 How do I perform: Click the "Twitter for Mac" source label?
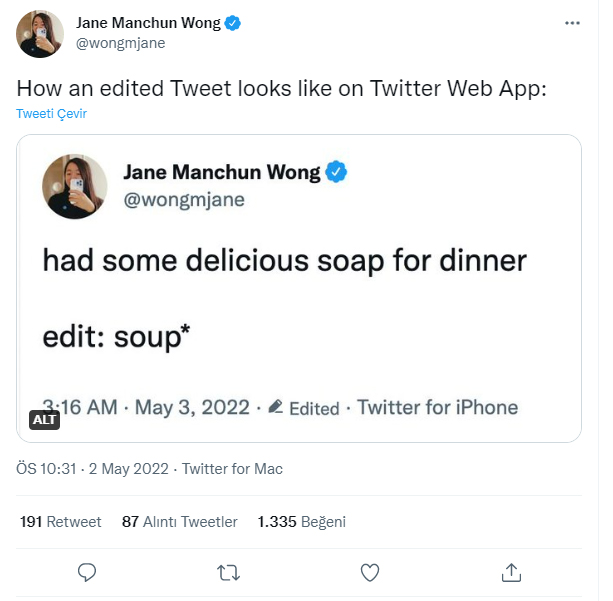point(232,469)
